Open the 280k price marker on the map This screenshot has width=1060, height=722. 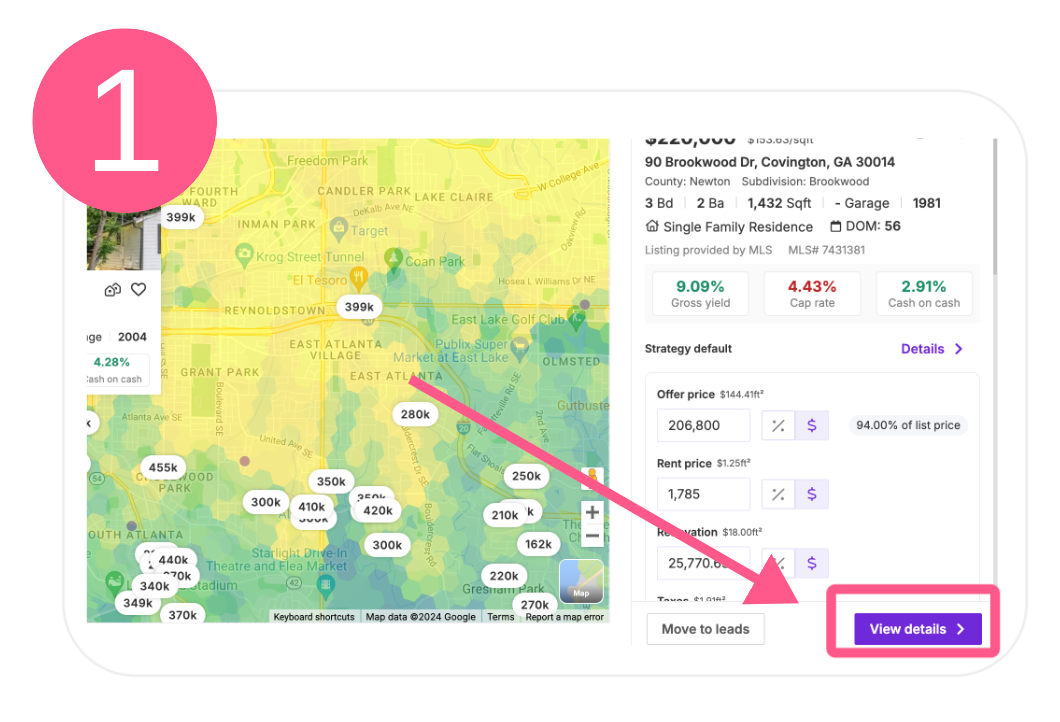pos(415,414)
